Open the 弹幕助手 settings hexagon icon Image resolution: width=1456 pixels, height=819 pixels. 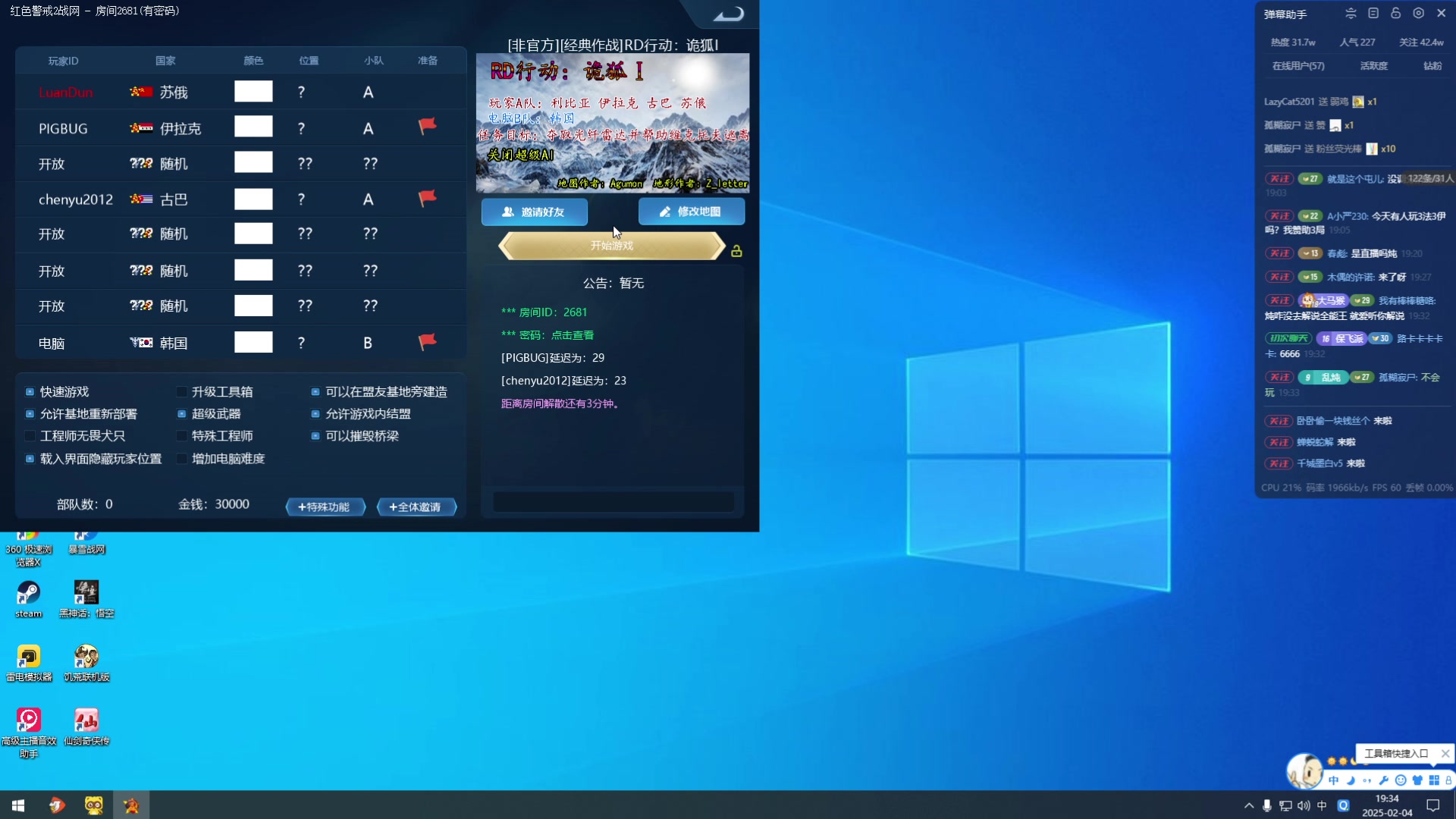pos(1418,14)
